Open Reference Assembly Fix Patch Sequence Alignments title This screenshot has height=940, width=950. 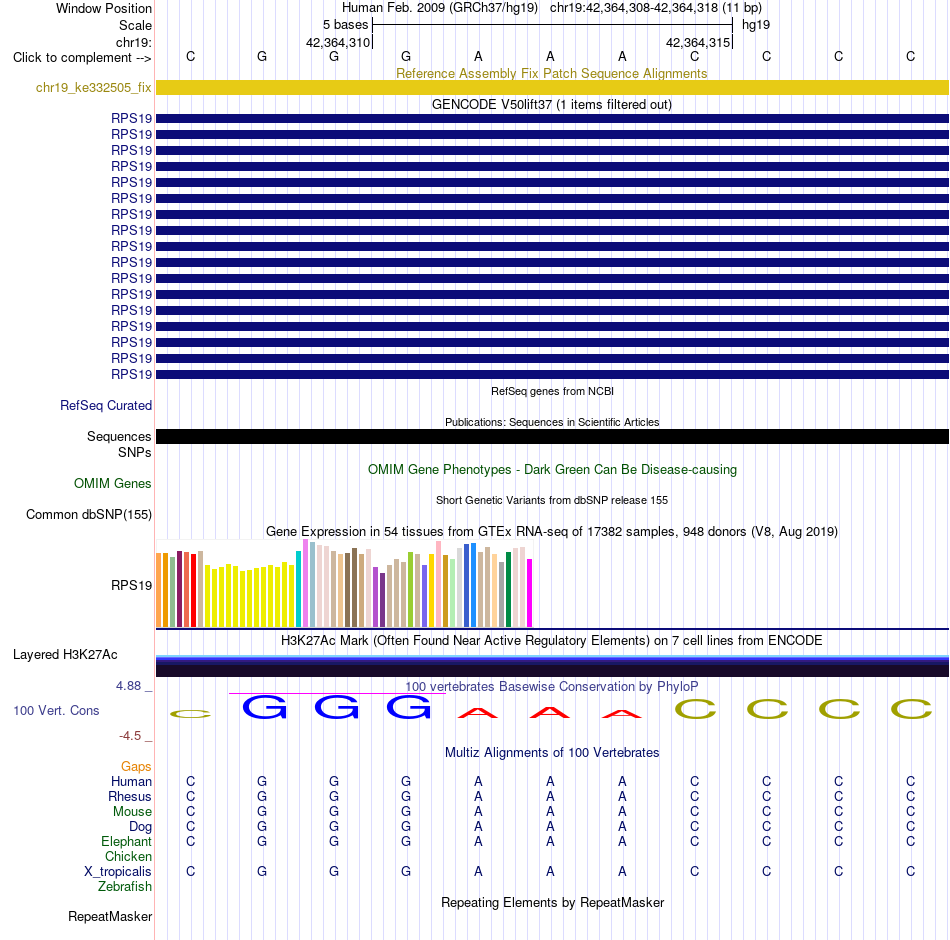[551, 73]
